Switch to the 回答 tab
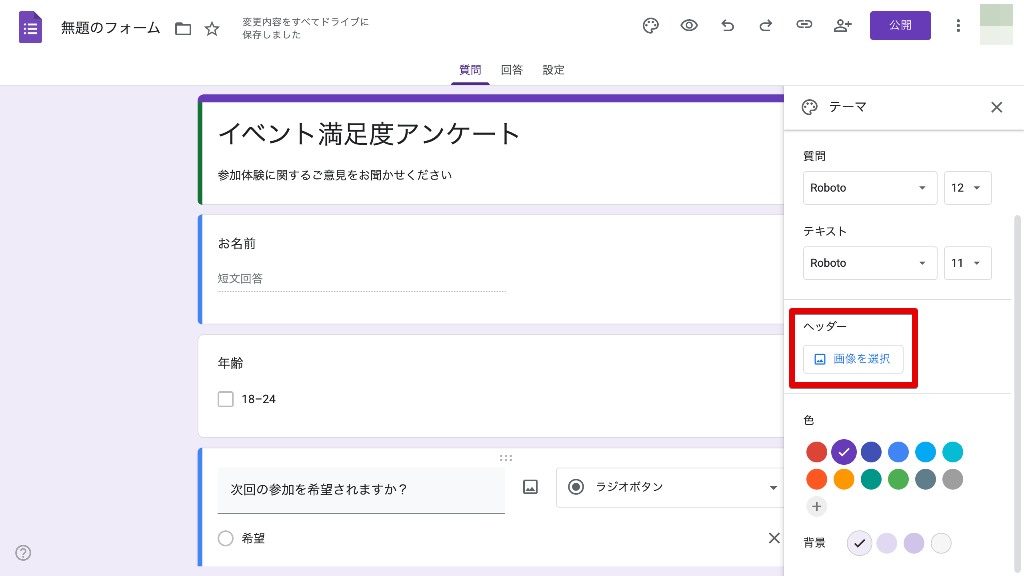 (512, 70)
